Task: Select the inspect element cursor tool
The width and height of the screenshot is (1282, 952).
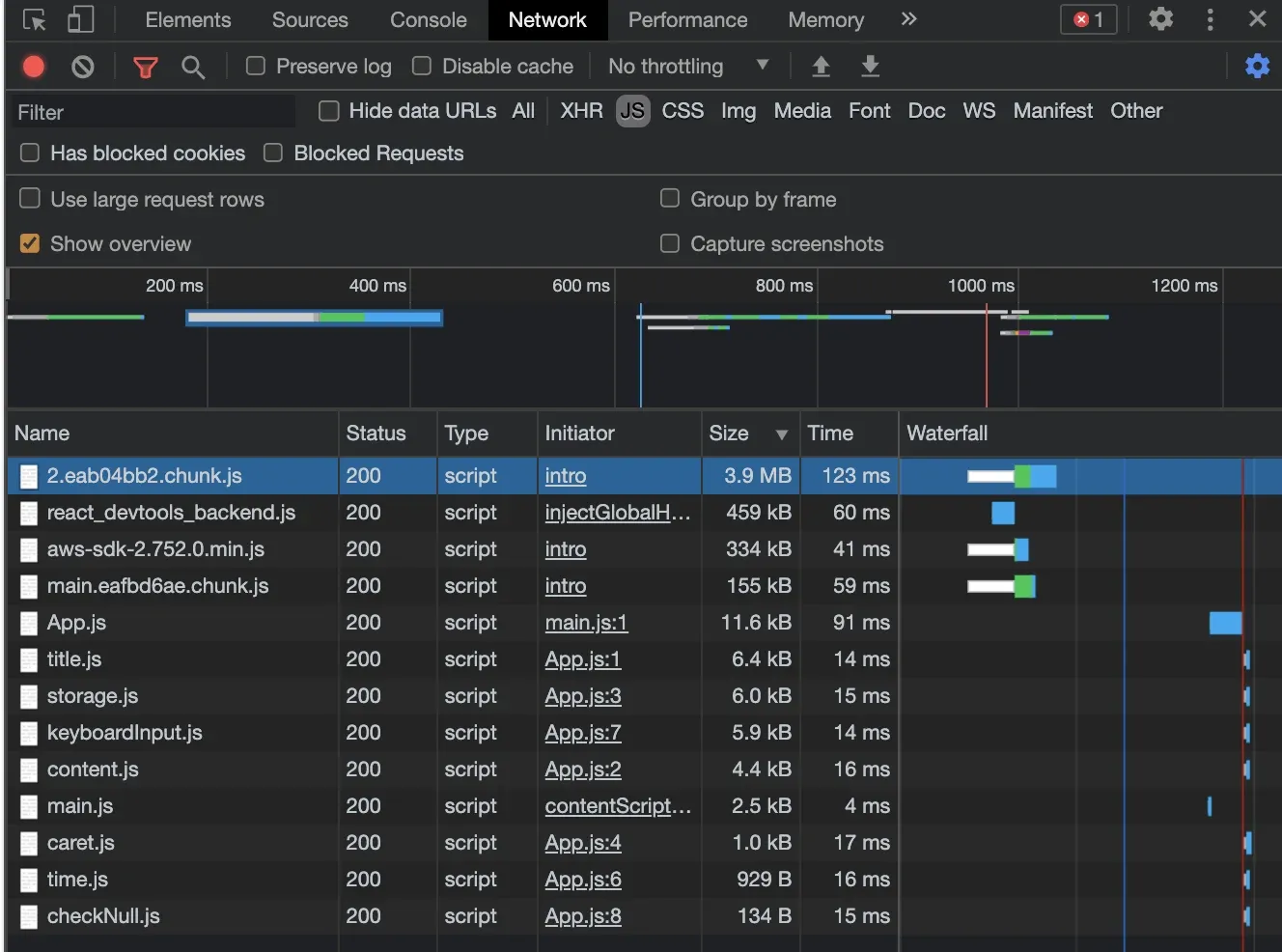Action: click(34, 19)
